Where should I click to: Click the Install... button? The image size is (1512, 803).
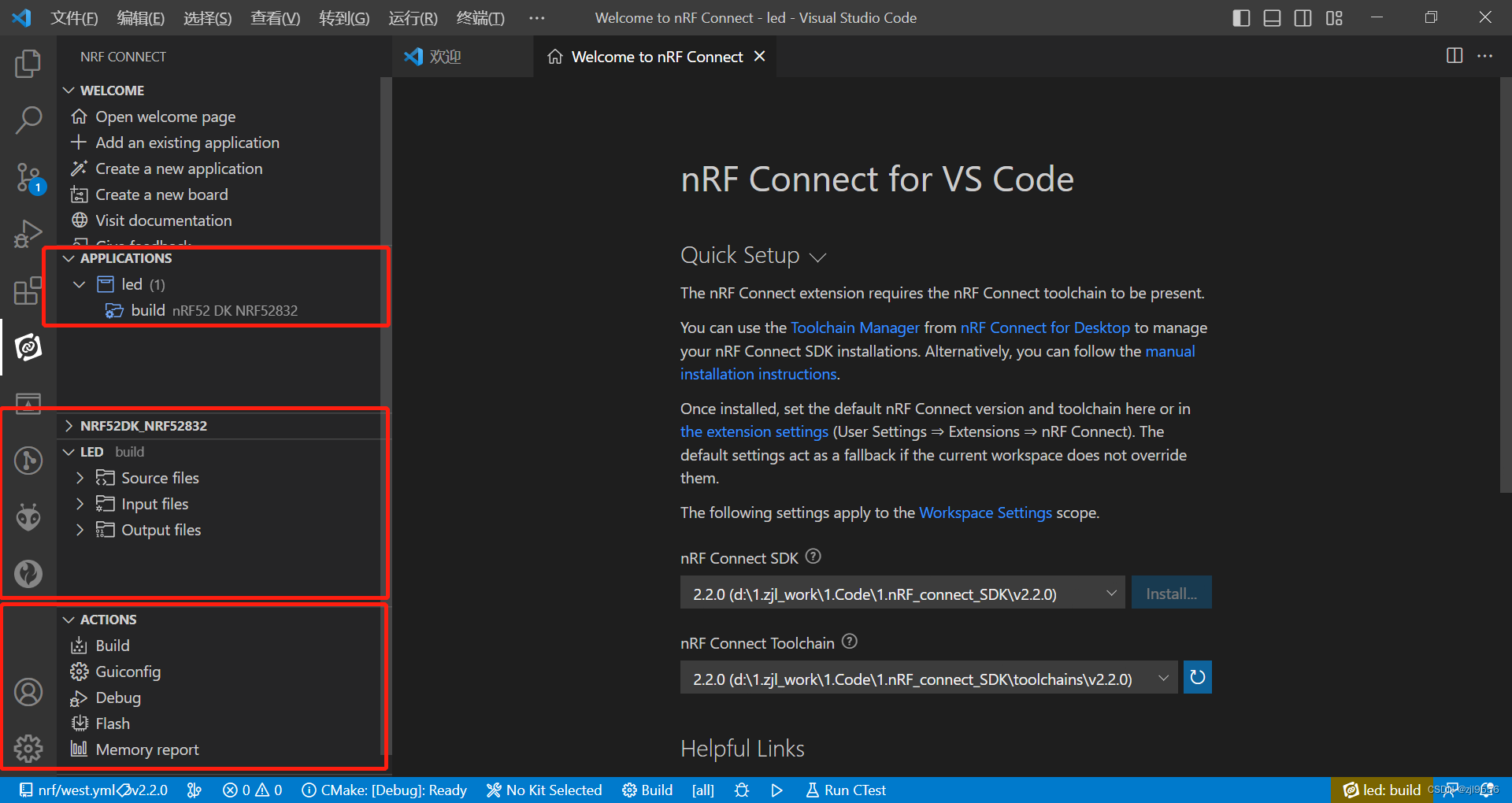[x=1172, y=593]
